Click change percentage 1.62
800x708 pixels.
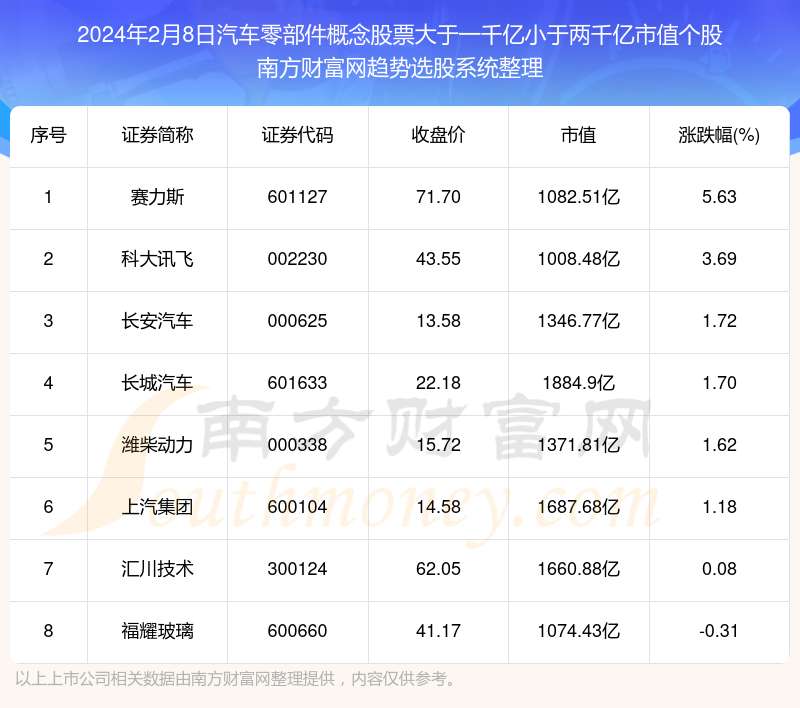pyautogui.click(x=719, y=445)
